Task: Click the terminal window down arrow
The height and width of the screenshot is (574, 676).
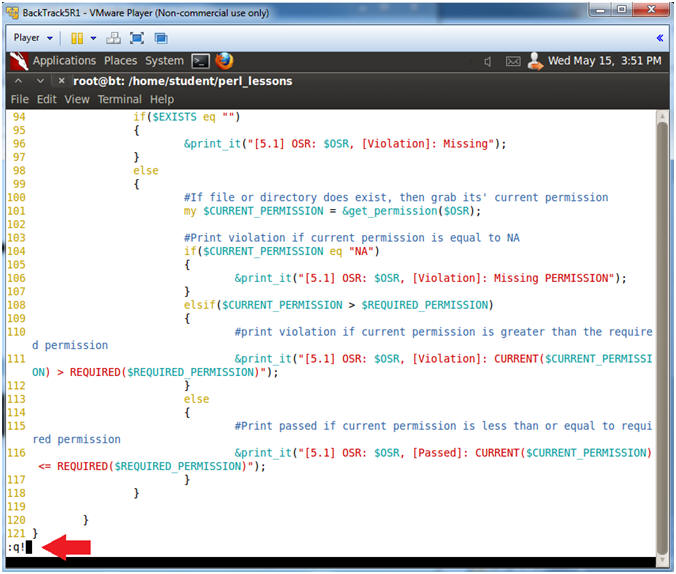Action: (x=40, y=81)
